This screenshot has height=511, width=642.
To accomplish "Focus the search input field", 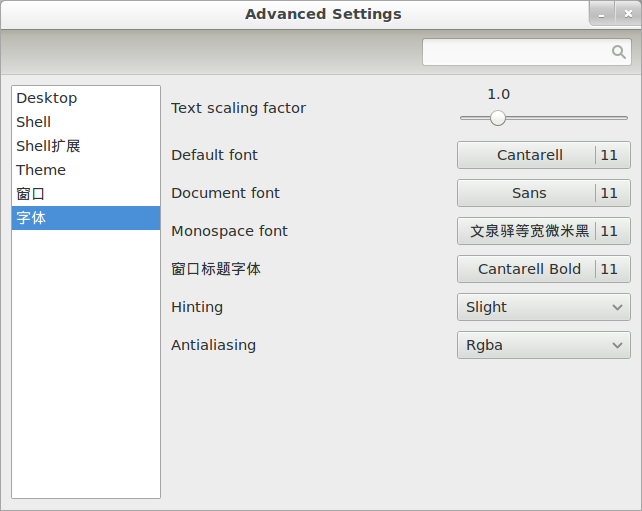I will tap(515, 52).
